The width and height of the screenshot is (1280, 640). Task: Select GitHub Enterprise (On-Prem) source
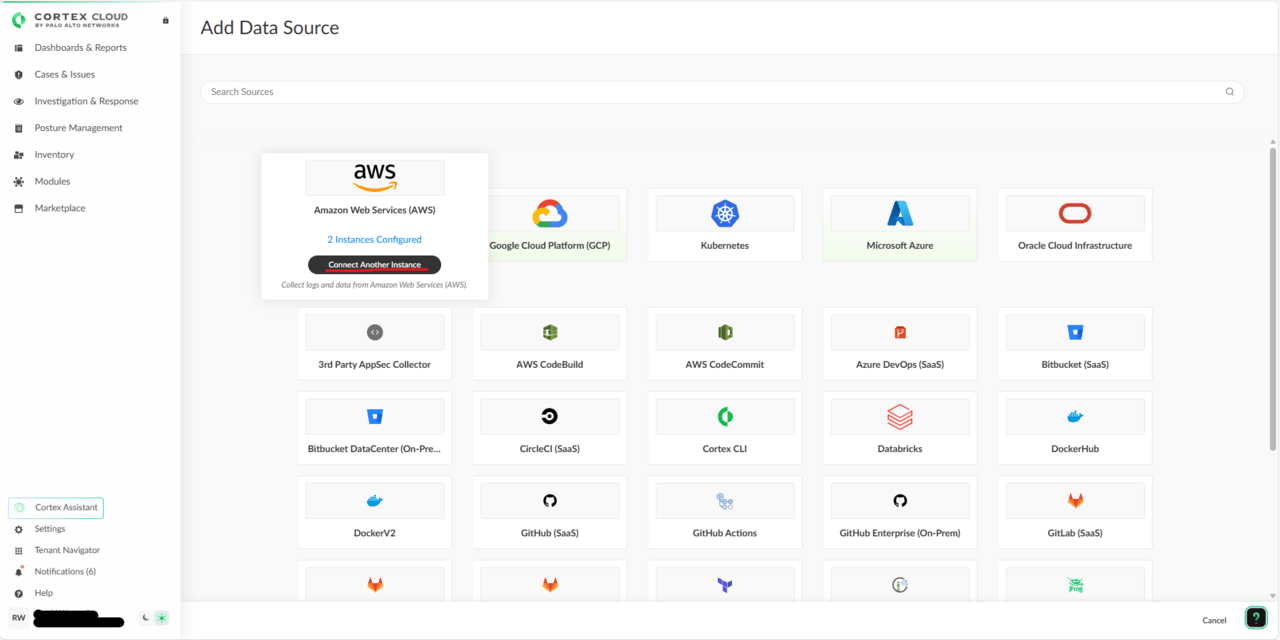900,512
